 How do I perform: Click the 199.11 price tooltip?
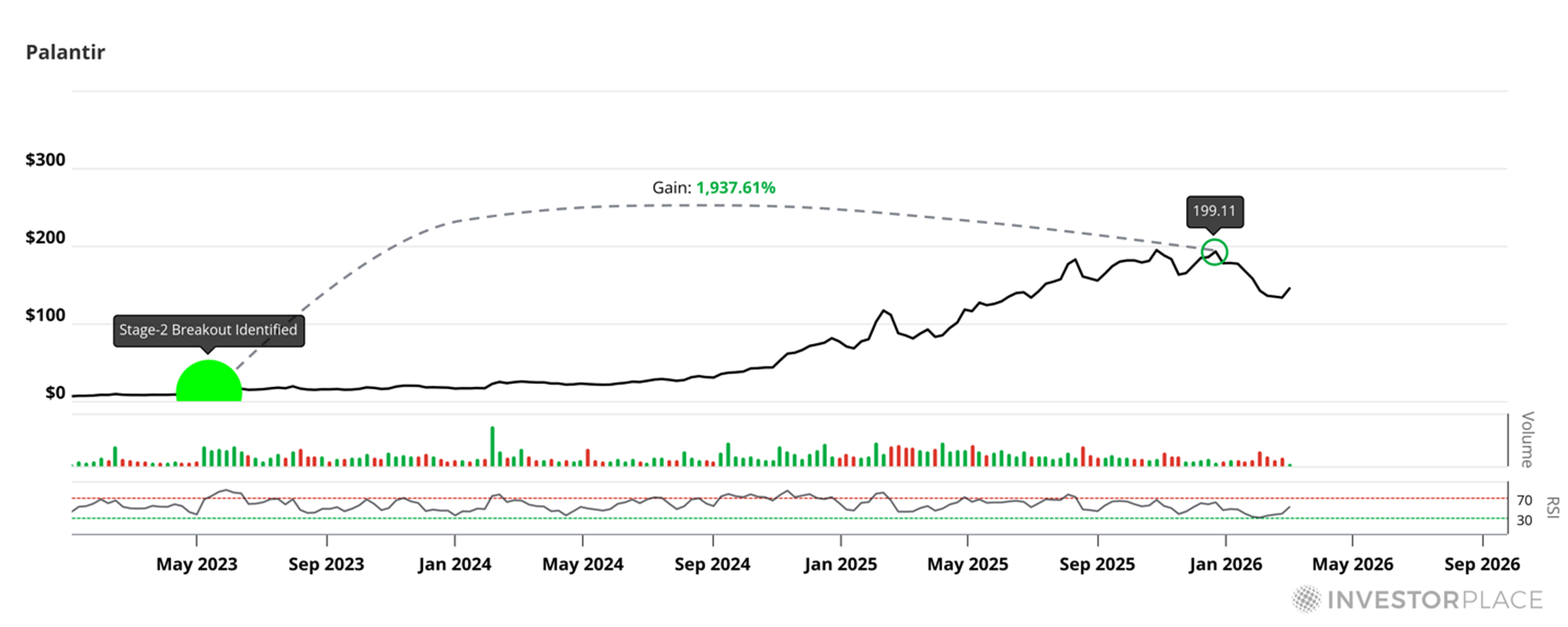1215,211
